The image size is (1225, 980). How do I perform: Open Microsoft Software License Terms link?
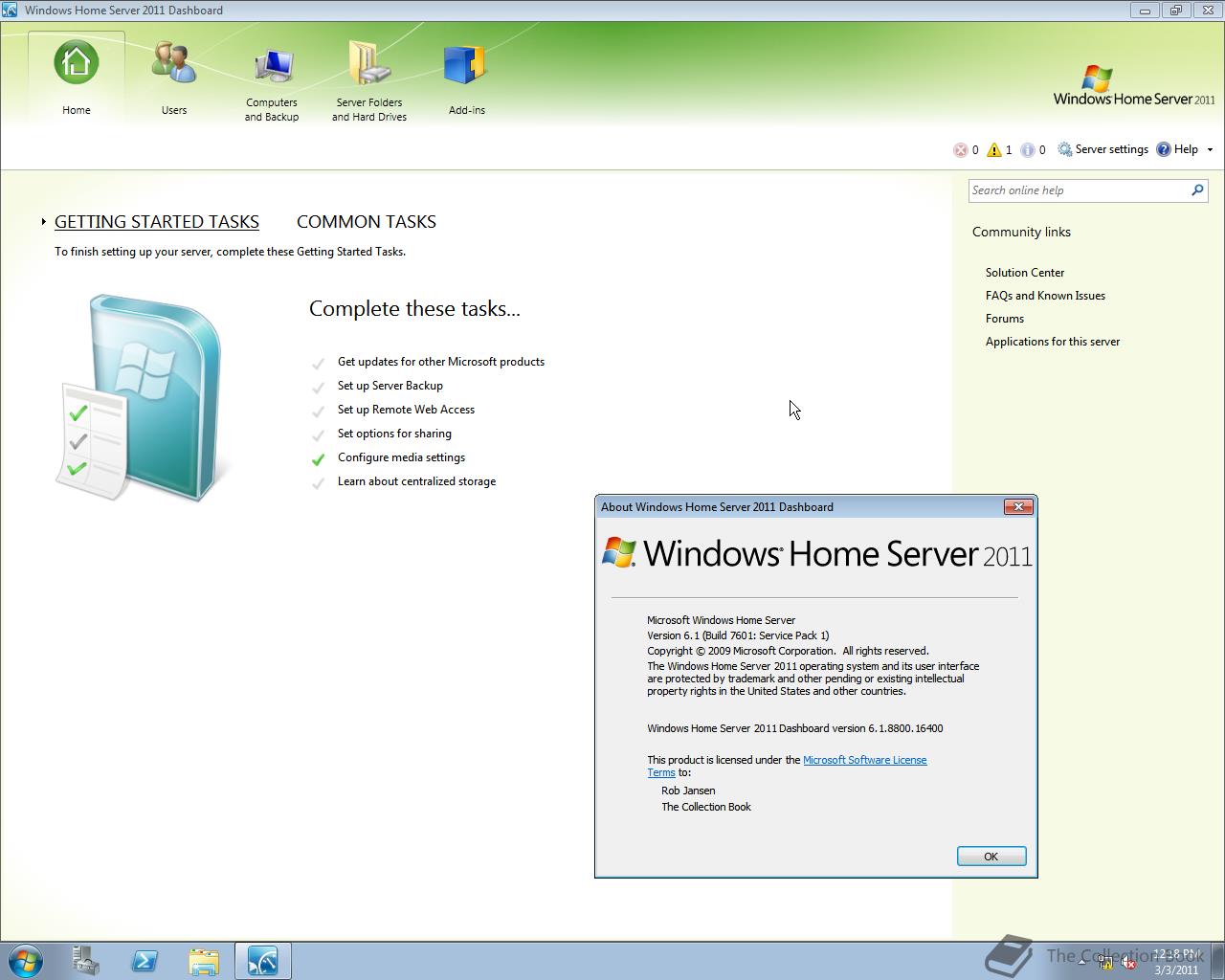click(x=864, y=760)
